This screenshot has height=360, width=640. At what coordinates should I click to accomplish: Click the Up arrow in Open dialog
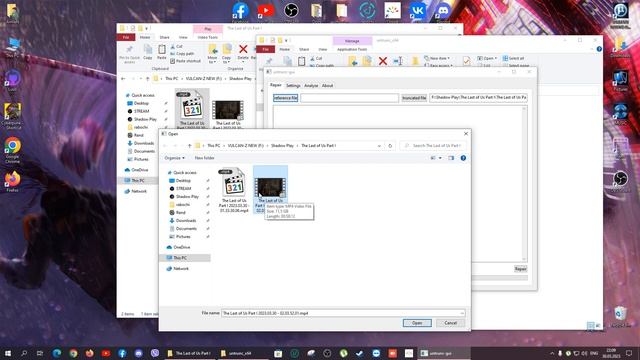click(189, 146)
